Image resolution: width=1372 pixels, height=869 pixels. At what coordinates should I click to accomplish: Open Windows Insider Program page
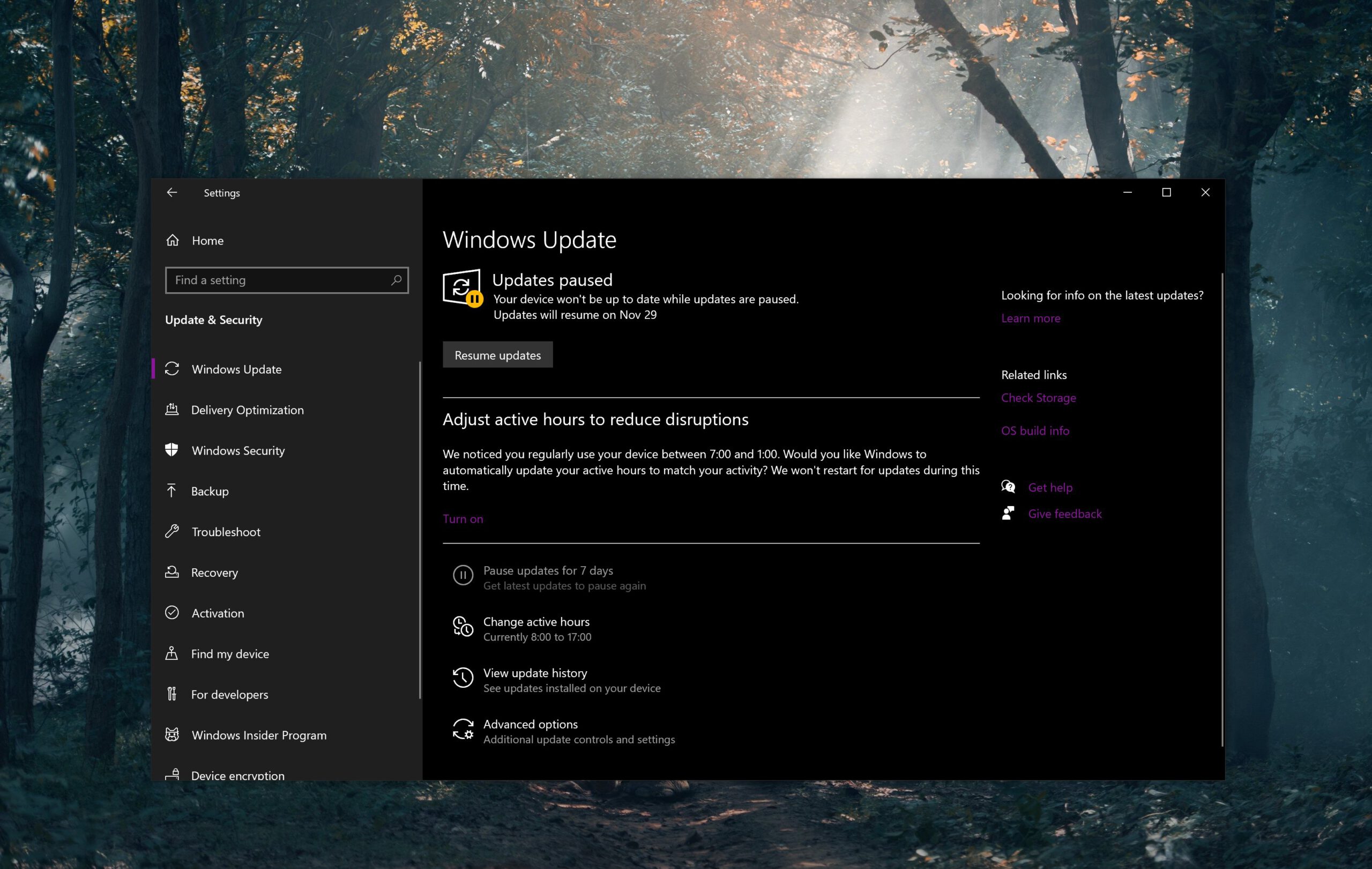tap(287, 735)
